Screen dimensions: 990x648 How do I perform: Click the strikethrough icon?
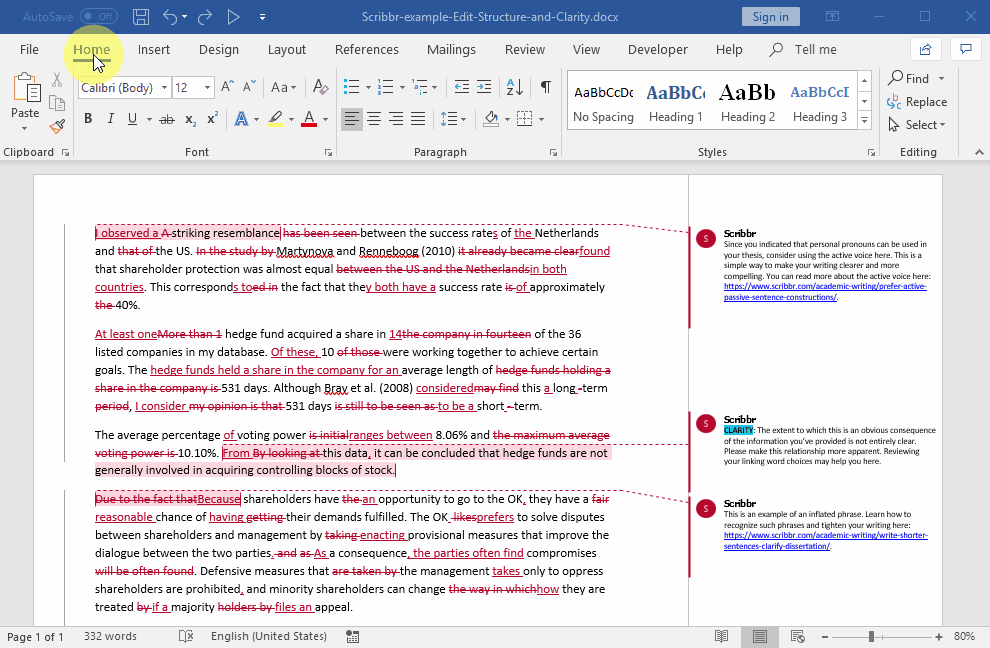click(166, 119)
